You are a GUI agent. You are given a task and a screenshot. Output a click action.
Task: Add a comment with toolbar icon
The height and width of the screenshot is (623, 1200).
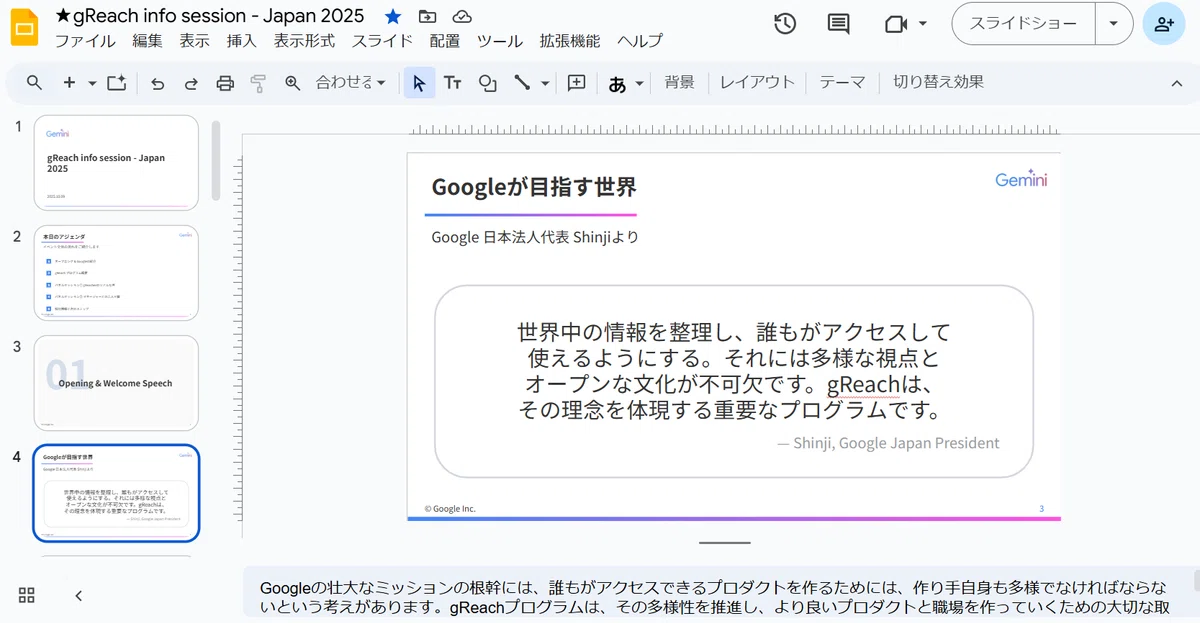576,83
